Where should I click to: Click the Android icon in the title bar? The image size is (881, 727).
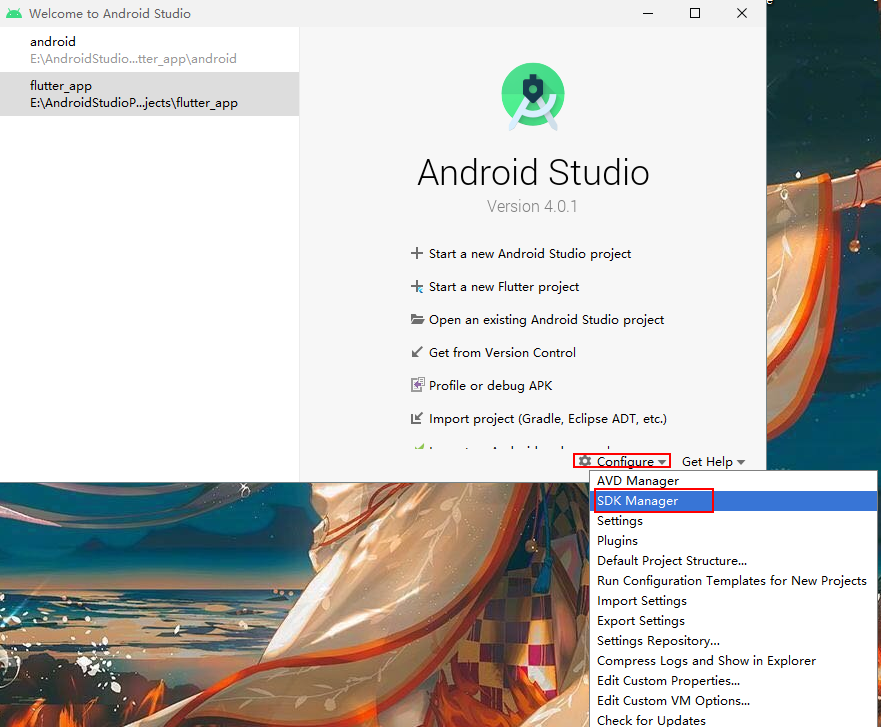click(x=13, y=13)
